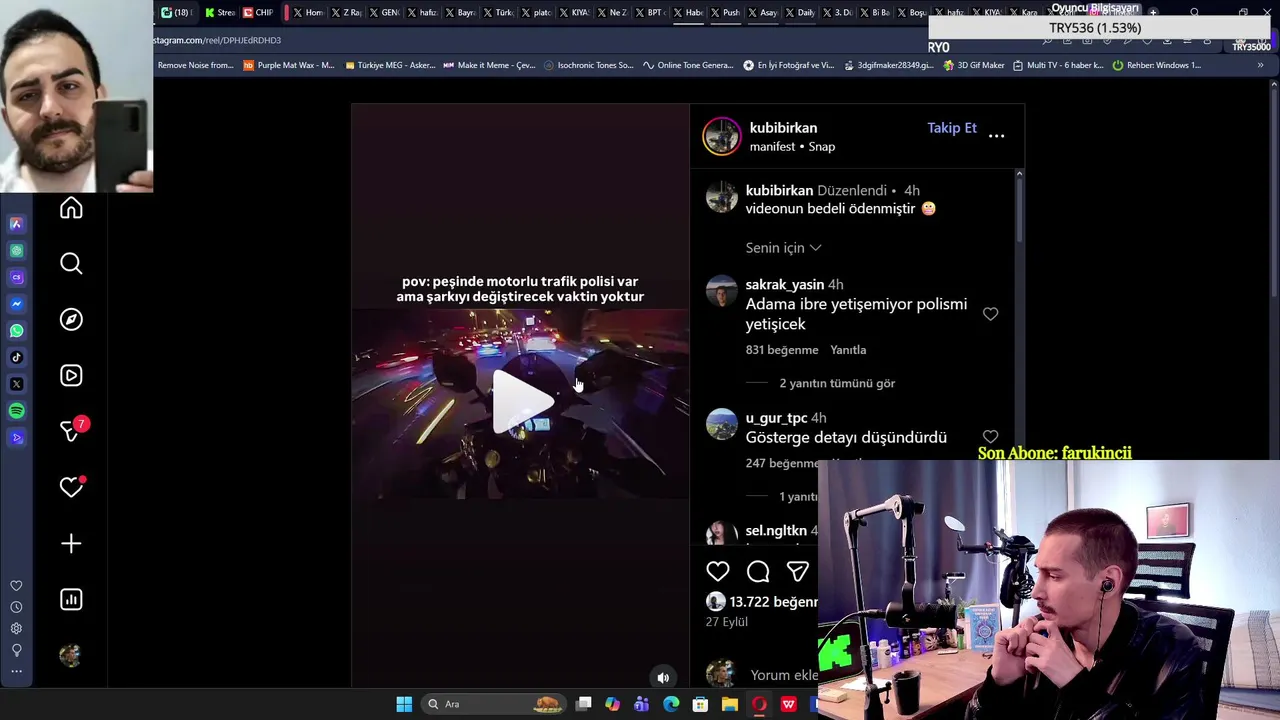
Task: Show more bookmarks bar chevron
Action: pyautogui.click(x=1260, y=65)
